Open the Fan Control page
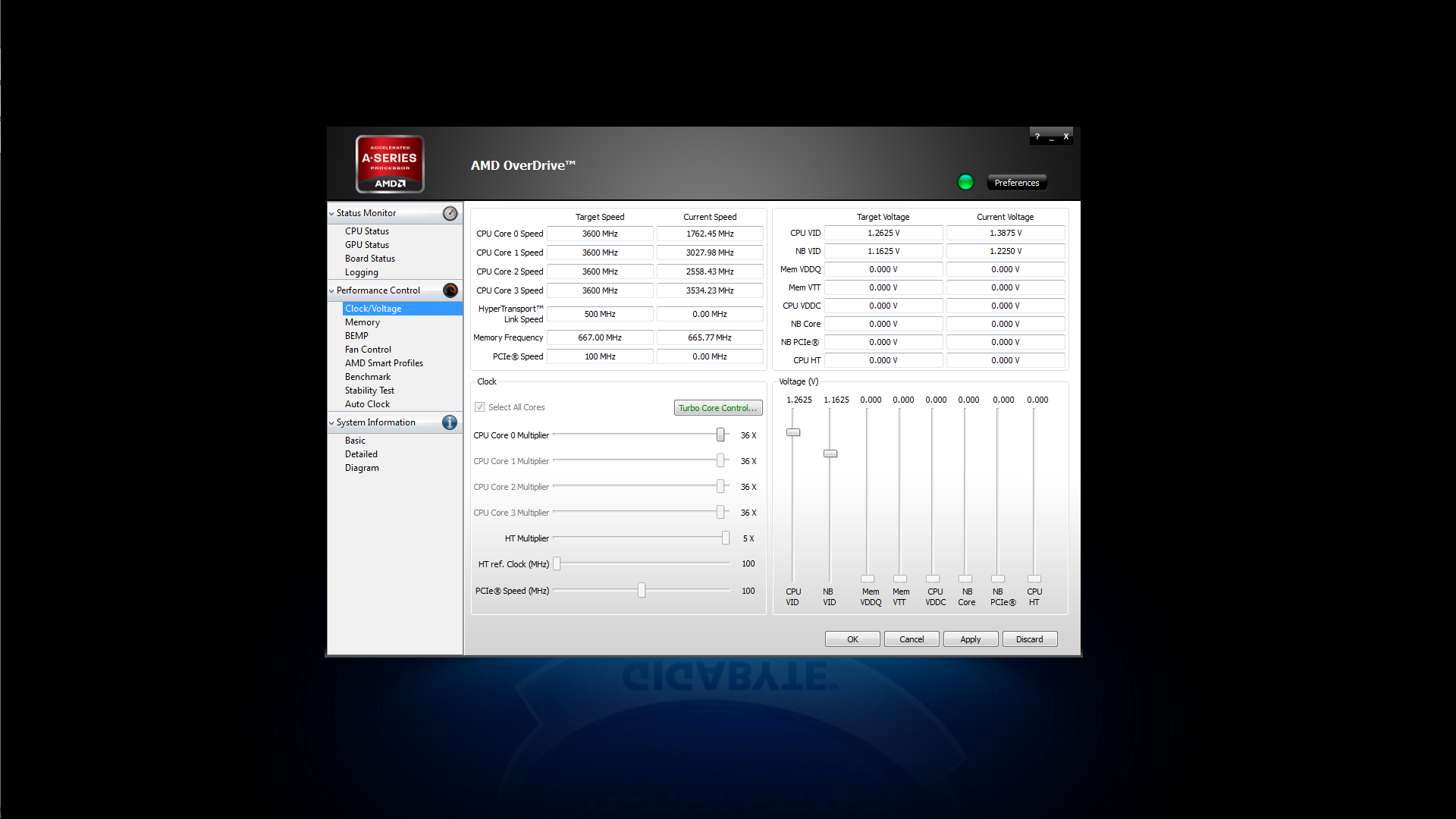 coord(368,350)
